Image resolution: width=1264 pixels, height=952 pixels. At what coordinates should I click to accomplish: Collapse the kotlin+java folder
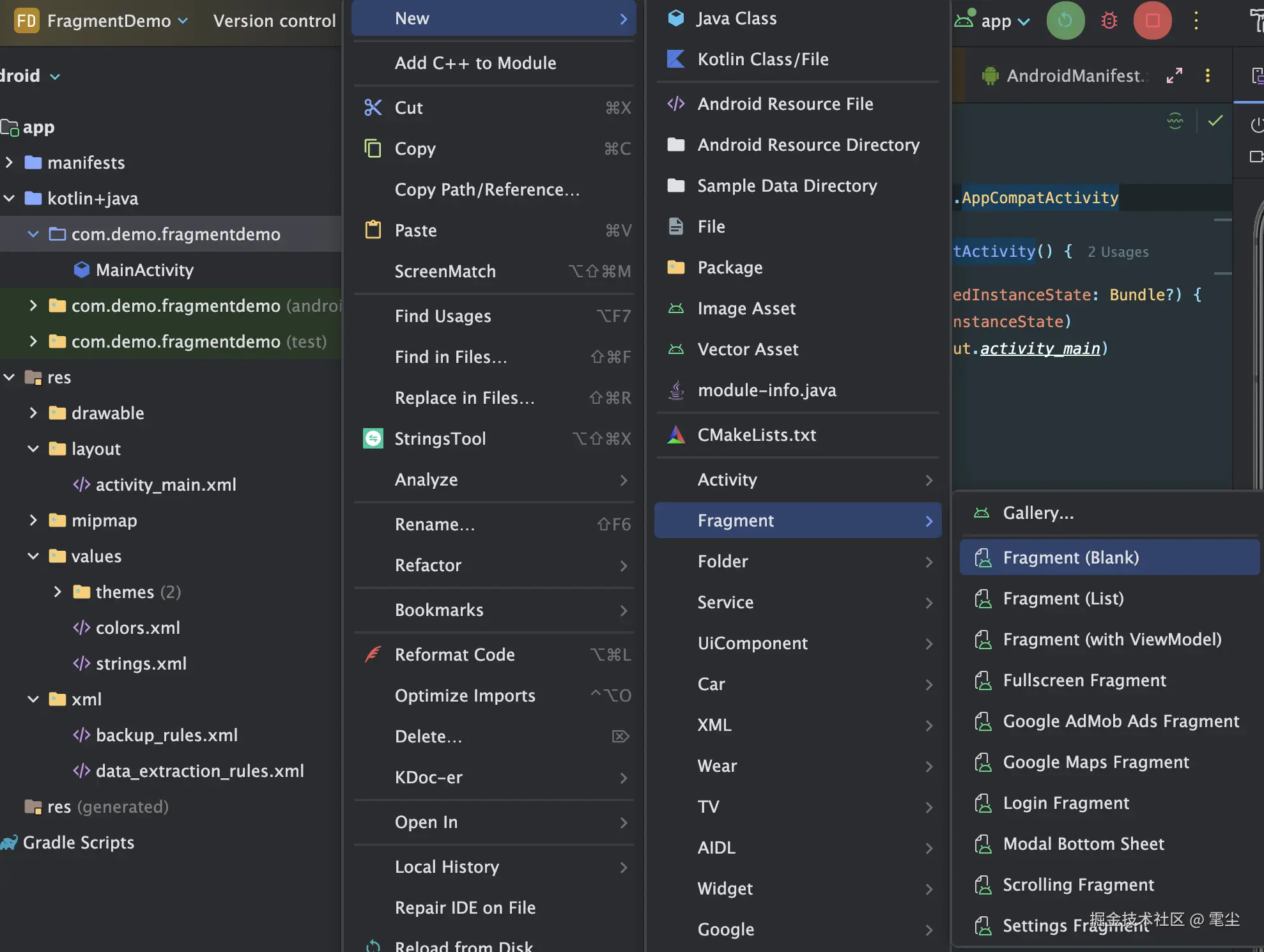point(10,199)
